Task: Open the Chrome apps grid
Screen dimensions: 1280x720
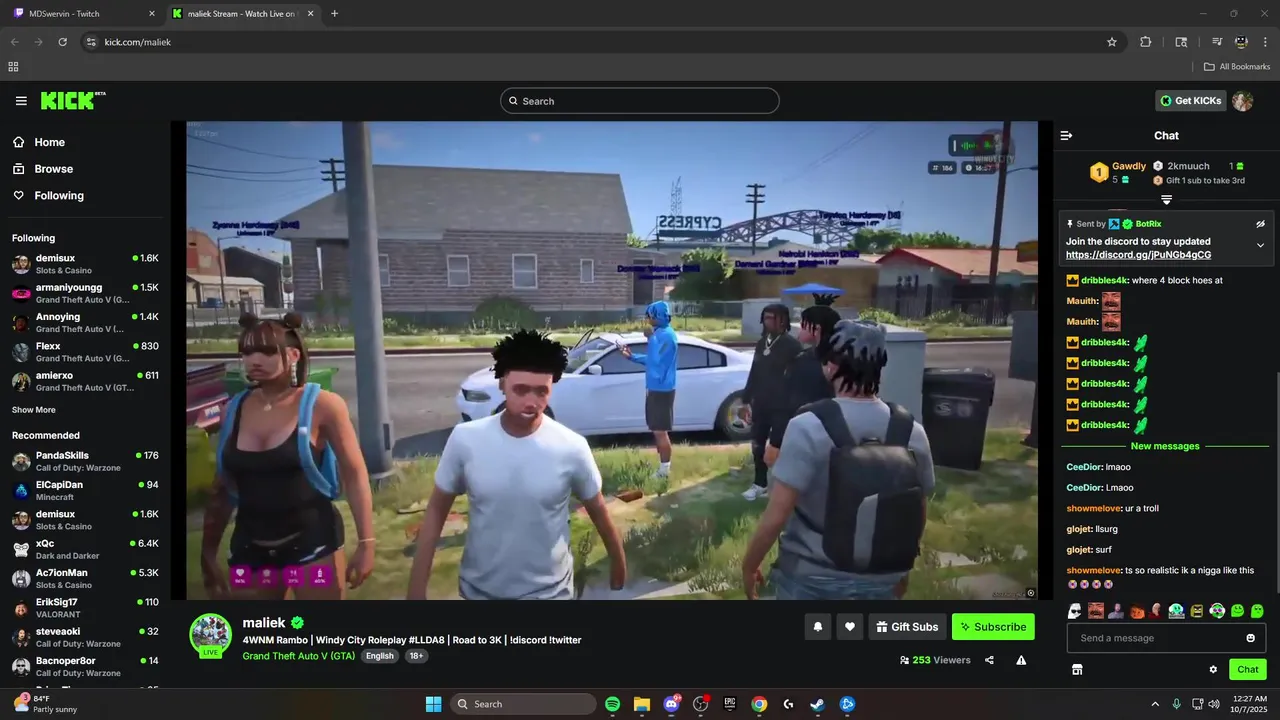Action: (x=13, y=67)
